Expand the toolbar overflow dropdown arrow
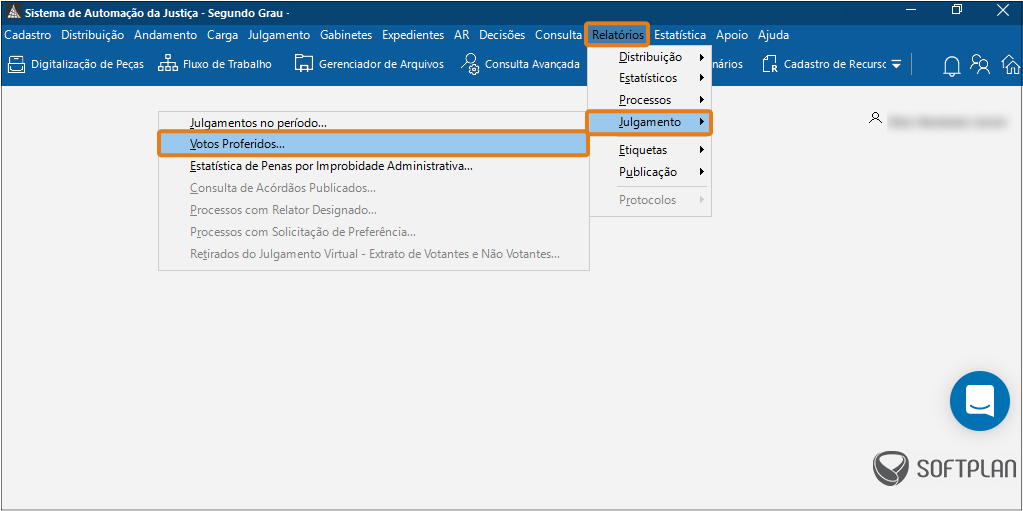Screen dimensions: 1023x511 click(x=896, y=65)
